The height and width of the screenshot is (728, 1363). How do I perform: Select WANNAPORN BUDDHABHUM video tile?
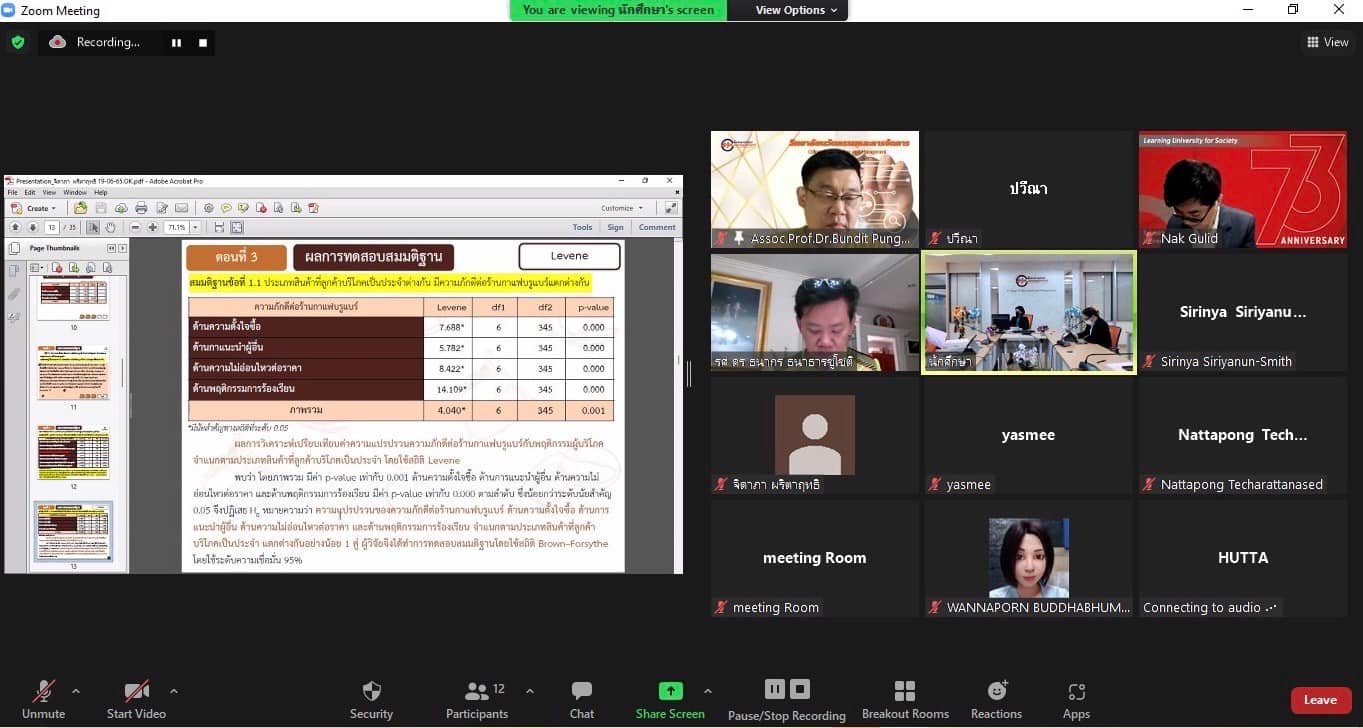click(1028, 558)
